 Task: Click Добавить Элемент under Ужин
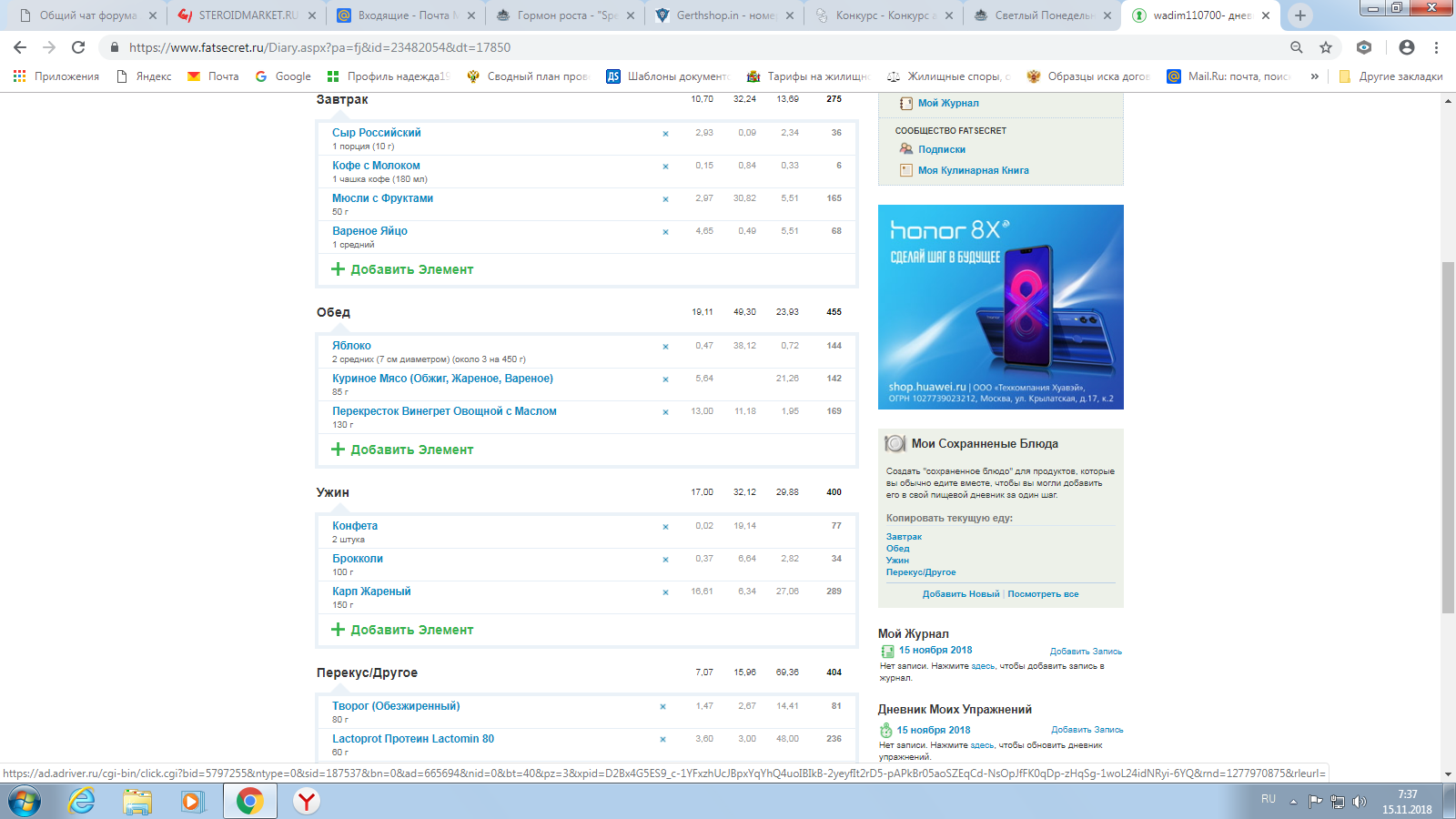click(x=411, y=630)
